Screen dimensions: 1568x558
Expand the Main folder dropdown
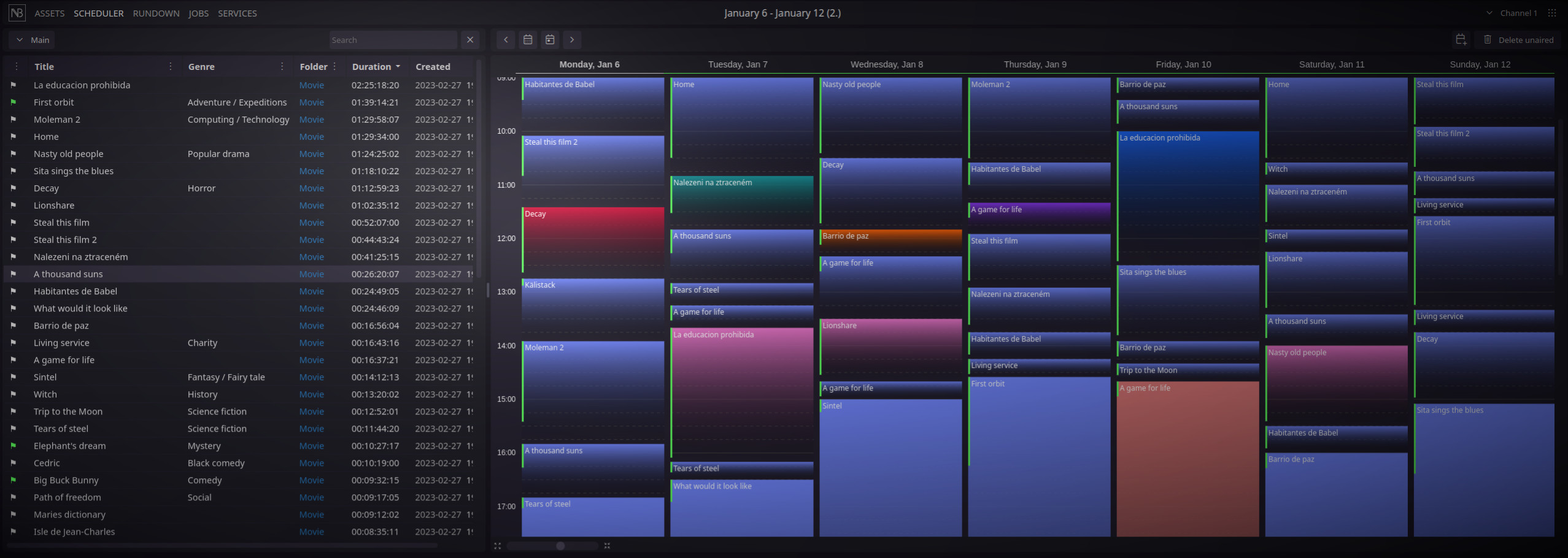point(31,39)
